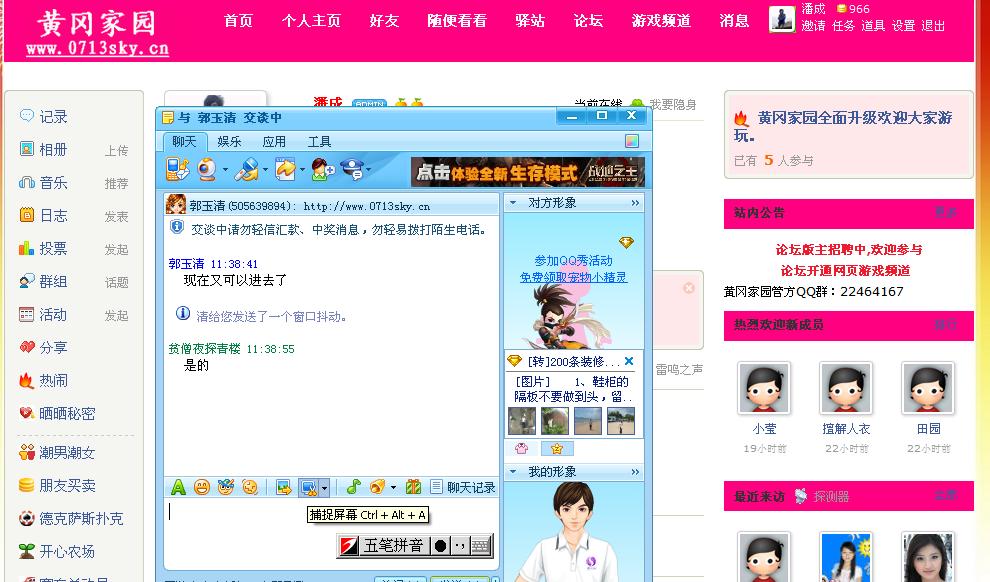Open the horn icon dropdown arrow
This screenshot has height=582, width=990.
(x=393, y=487)
